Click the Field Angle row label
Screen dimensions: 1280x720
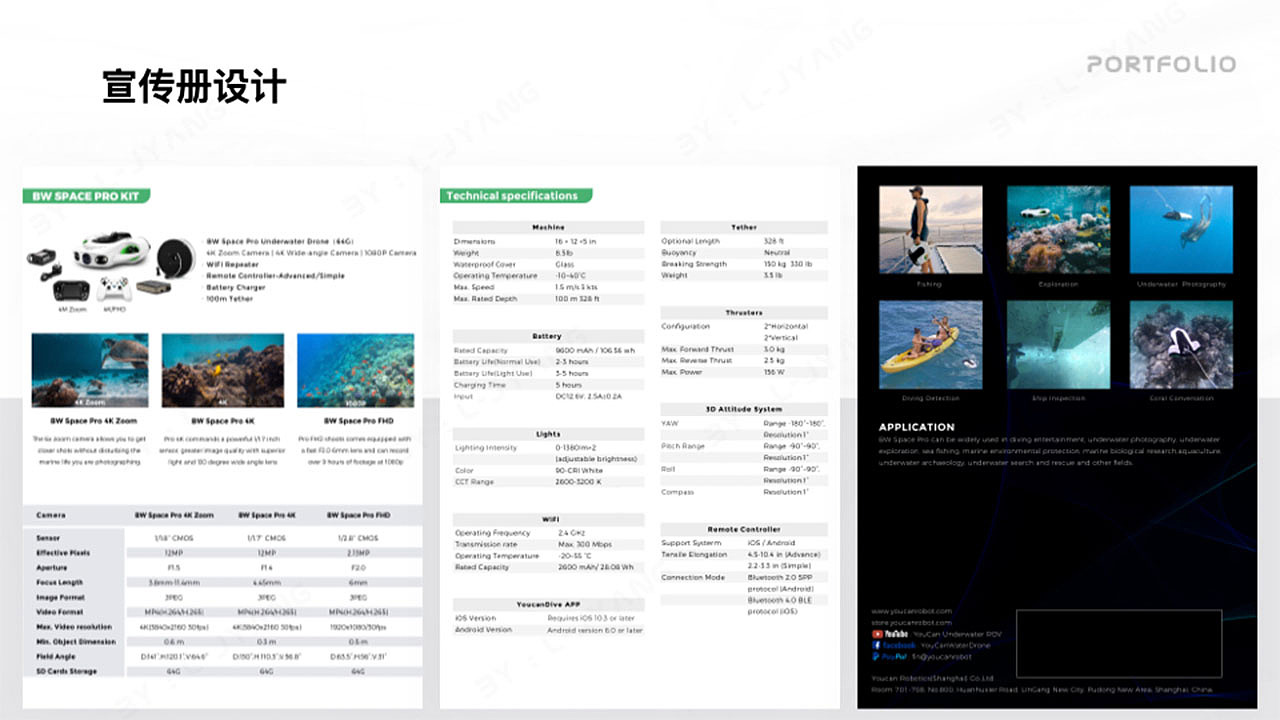point(56,656)
